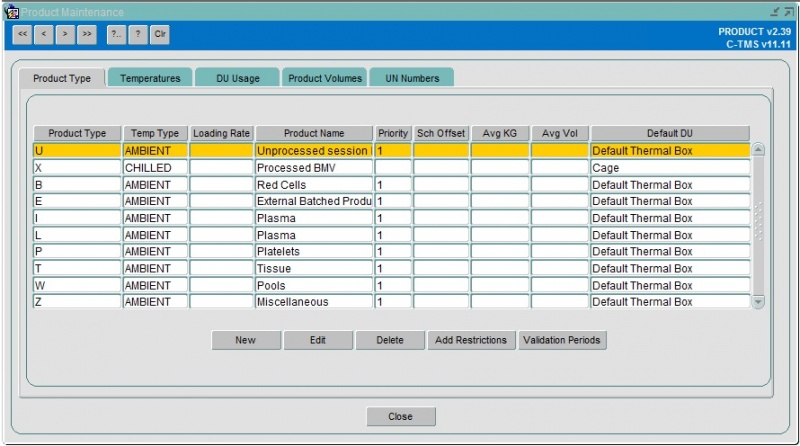Close the Product Maintenance form

point(401,416)
